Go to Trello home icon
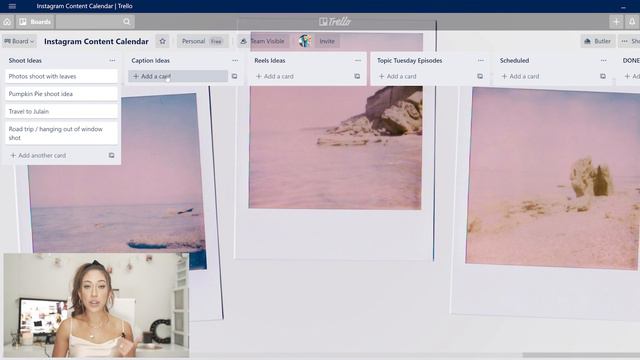The image size is (640, 360). click(7, 22)
